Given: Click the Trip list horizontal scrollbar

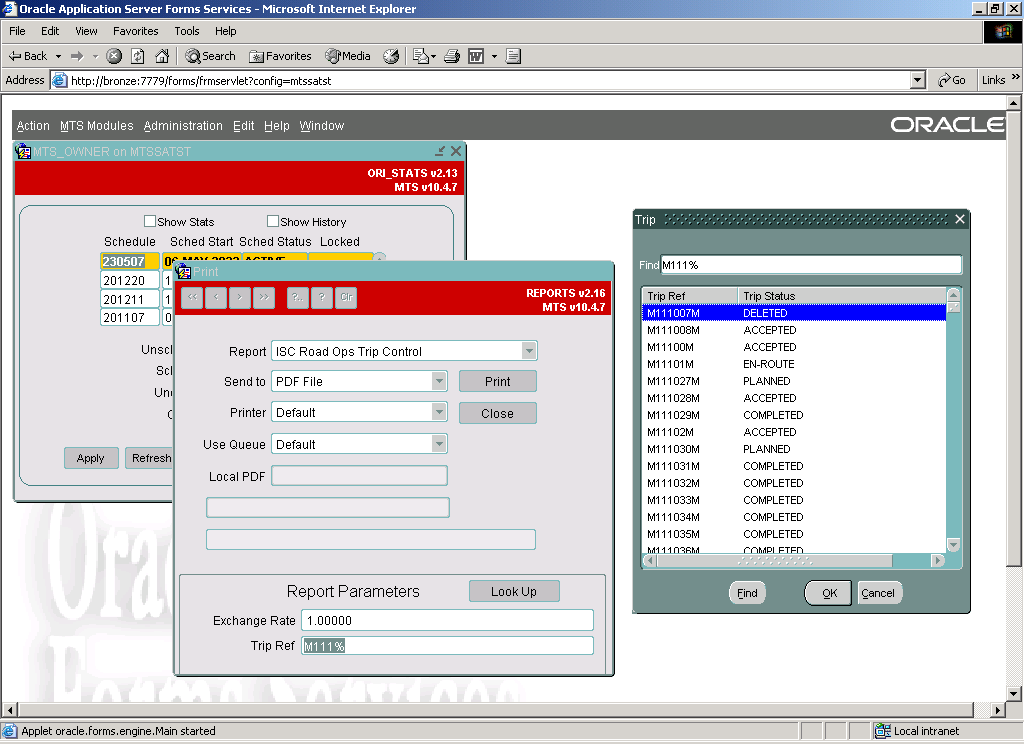Looking at the screenshot, I should [x=793, y=560].
